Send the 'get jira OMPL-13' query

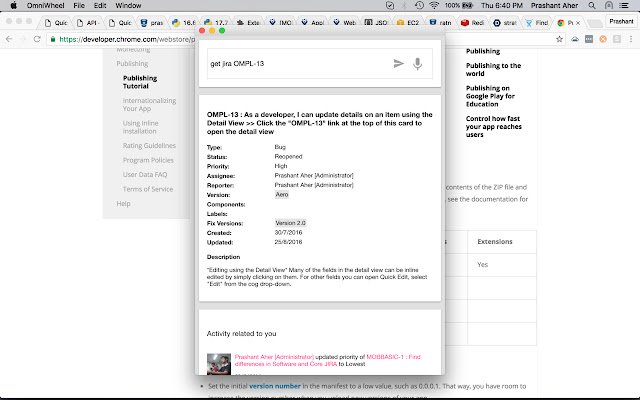point(398,63)
